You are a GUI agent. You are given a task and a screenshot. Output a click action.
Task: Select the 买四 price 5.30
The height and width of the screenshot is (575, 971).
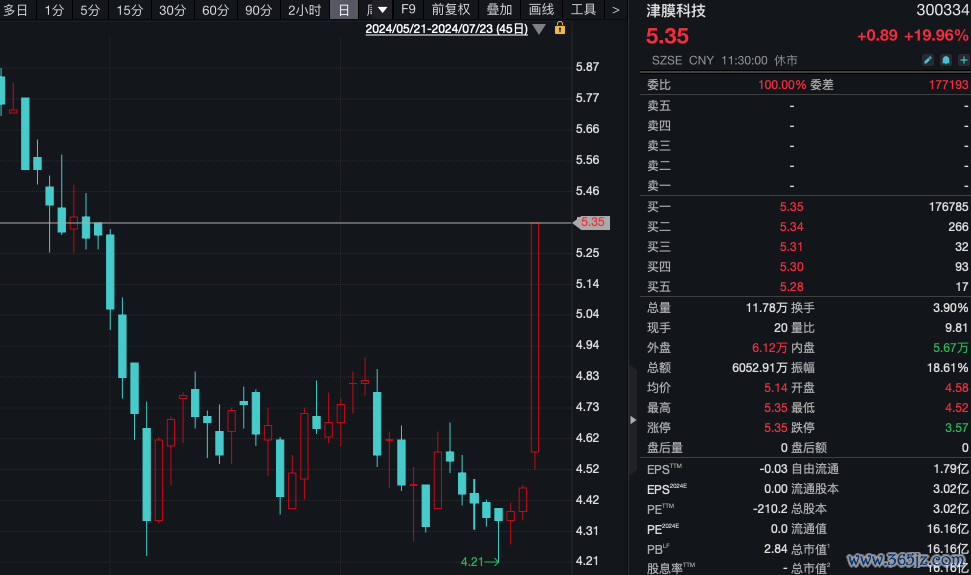click(791, 267)
